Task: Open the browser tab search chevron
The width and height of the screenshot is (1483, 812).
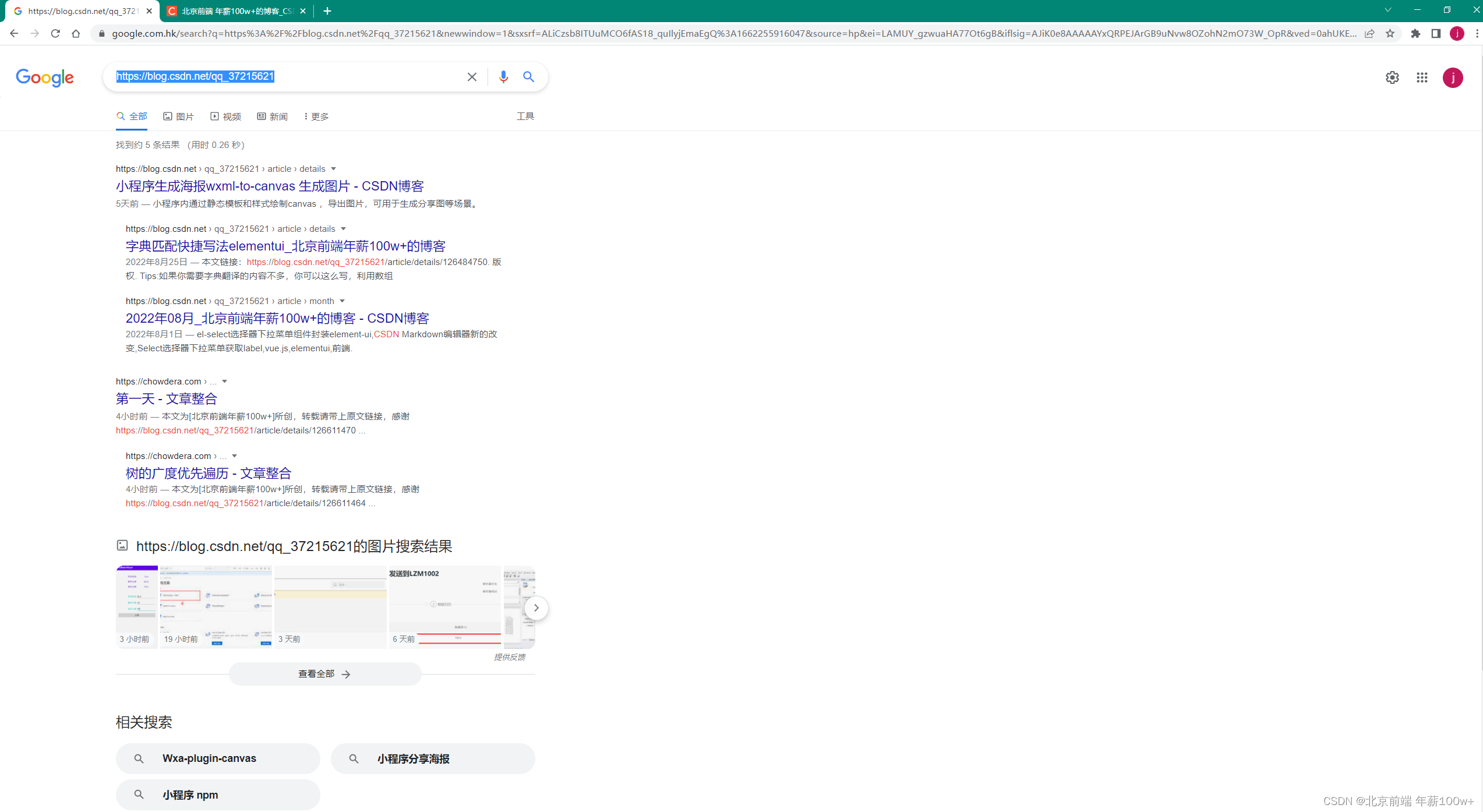Action: [x=1387, y=10]
